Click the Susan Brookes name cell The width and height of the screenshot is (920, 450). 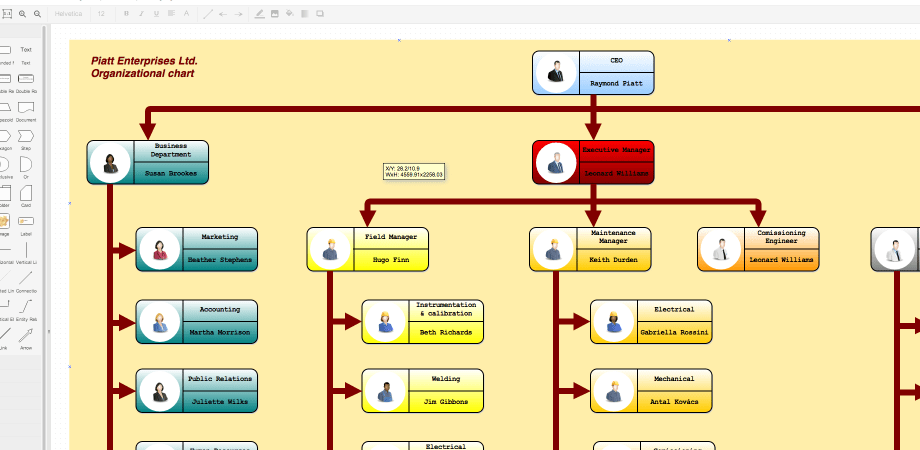click(171, 174)
